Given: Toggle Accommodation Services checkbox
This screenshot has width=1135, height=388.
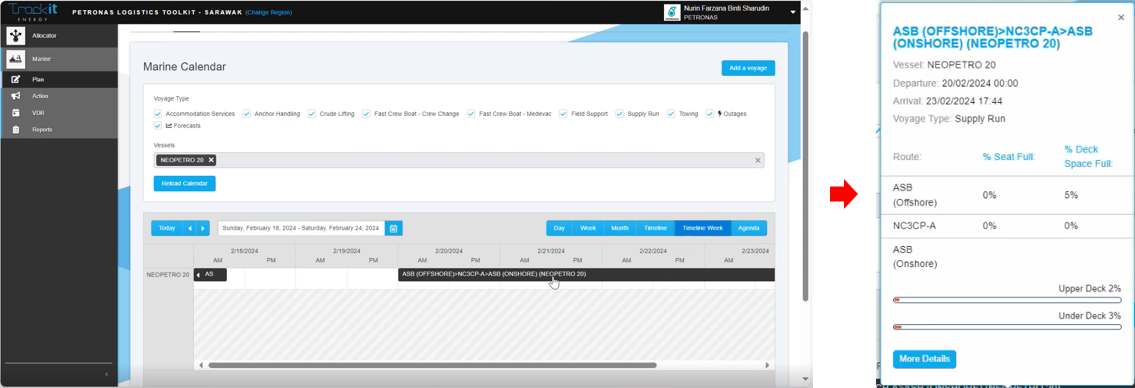Looking at the screenshot, I should (158, 114).
